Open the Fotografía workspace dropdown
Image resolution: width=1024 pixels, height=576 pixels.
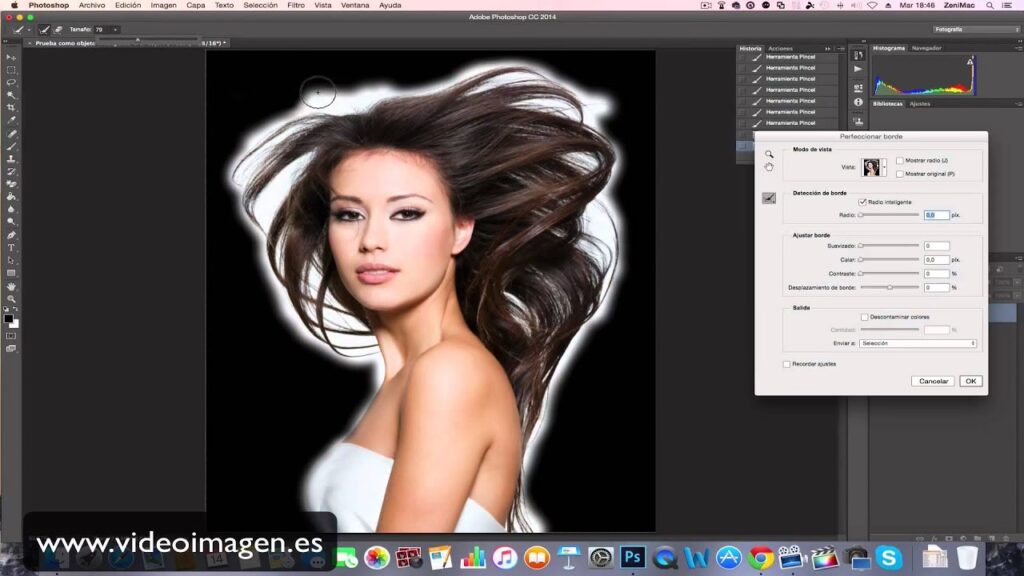coord(975,30)
